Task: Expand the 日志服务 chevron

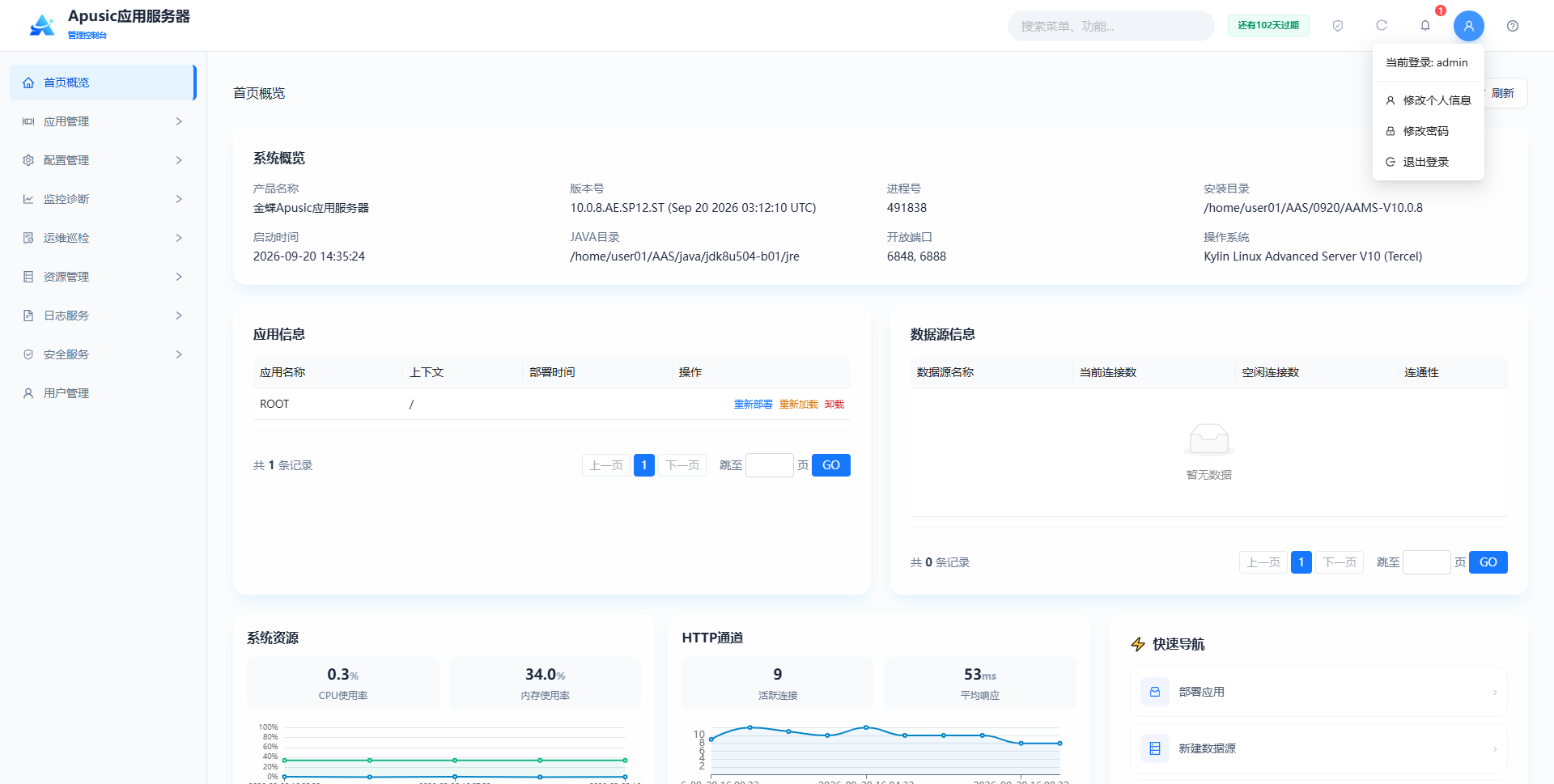Action: 179,316
